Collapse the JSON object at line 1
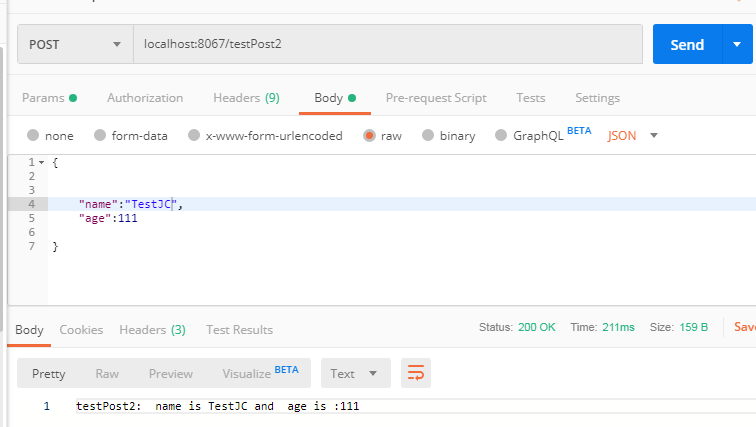 41,162
